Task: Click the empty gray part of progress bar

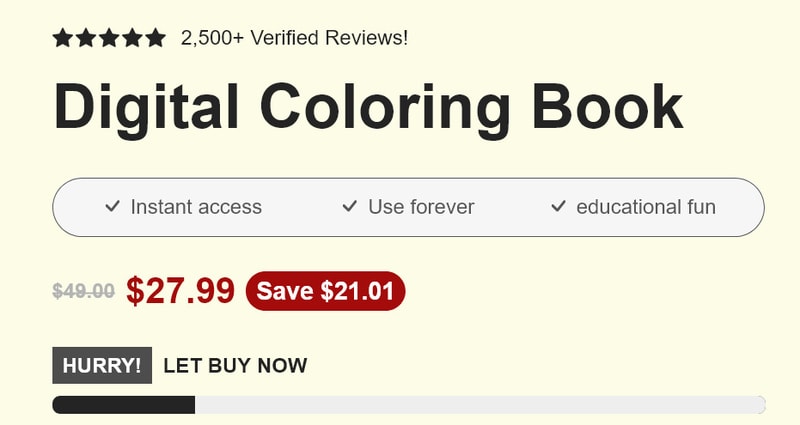Action: point(480,405)
